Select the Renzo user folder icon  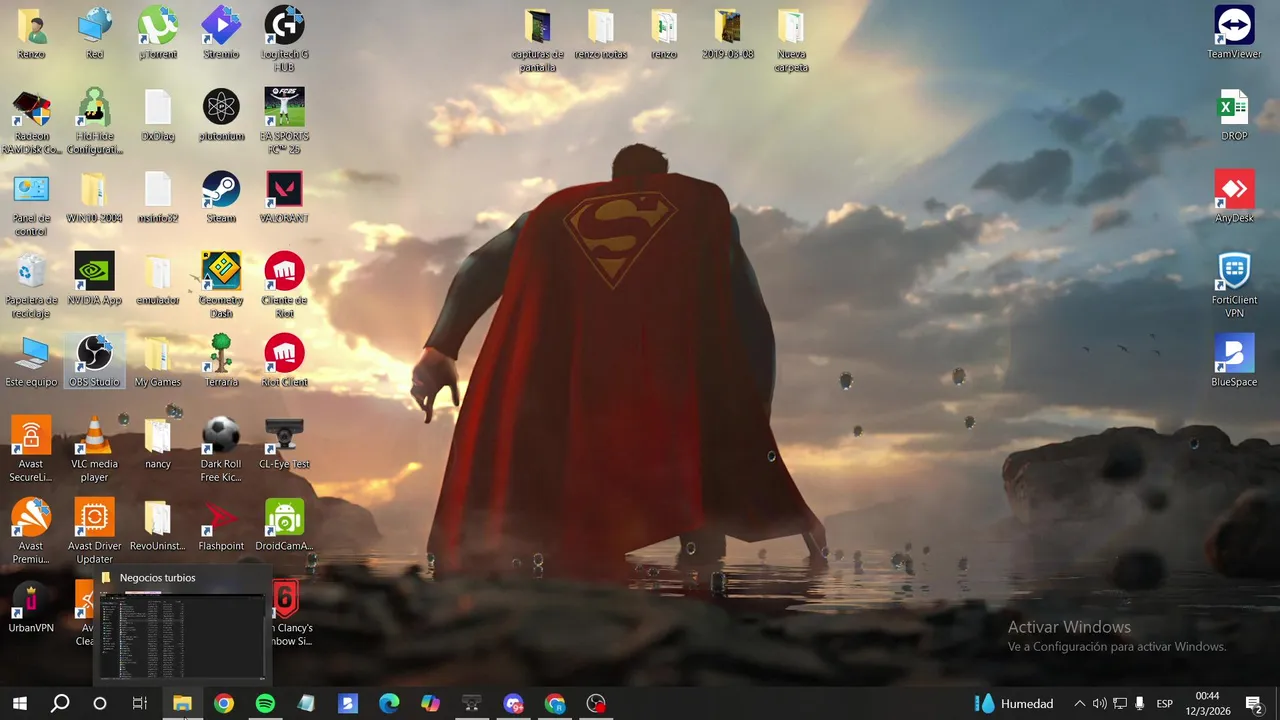pyautogui.click(x=31, y=33)
